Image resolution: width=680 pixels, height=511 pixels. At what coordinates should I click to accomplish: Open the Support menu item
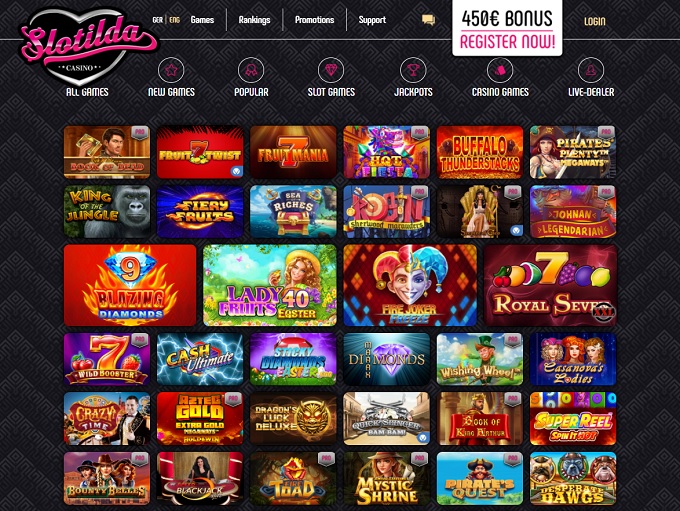pyautogui.click(x=372, y=20)
